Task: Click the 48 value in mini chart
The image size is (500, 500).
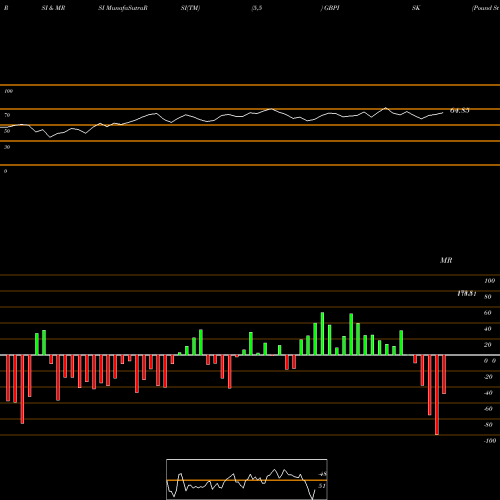Action: (x=322, y=474)
